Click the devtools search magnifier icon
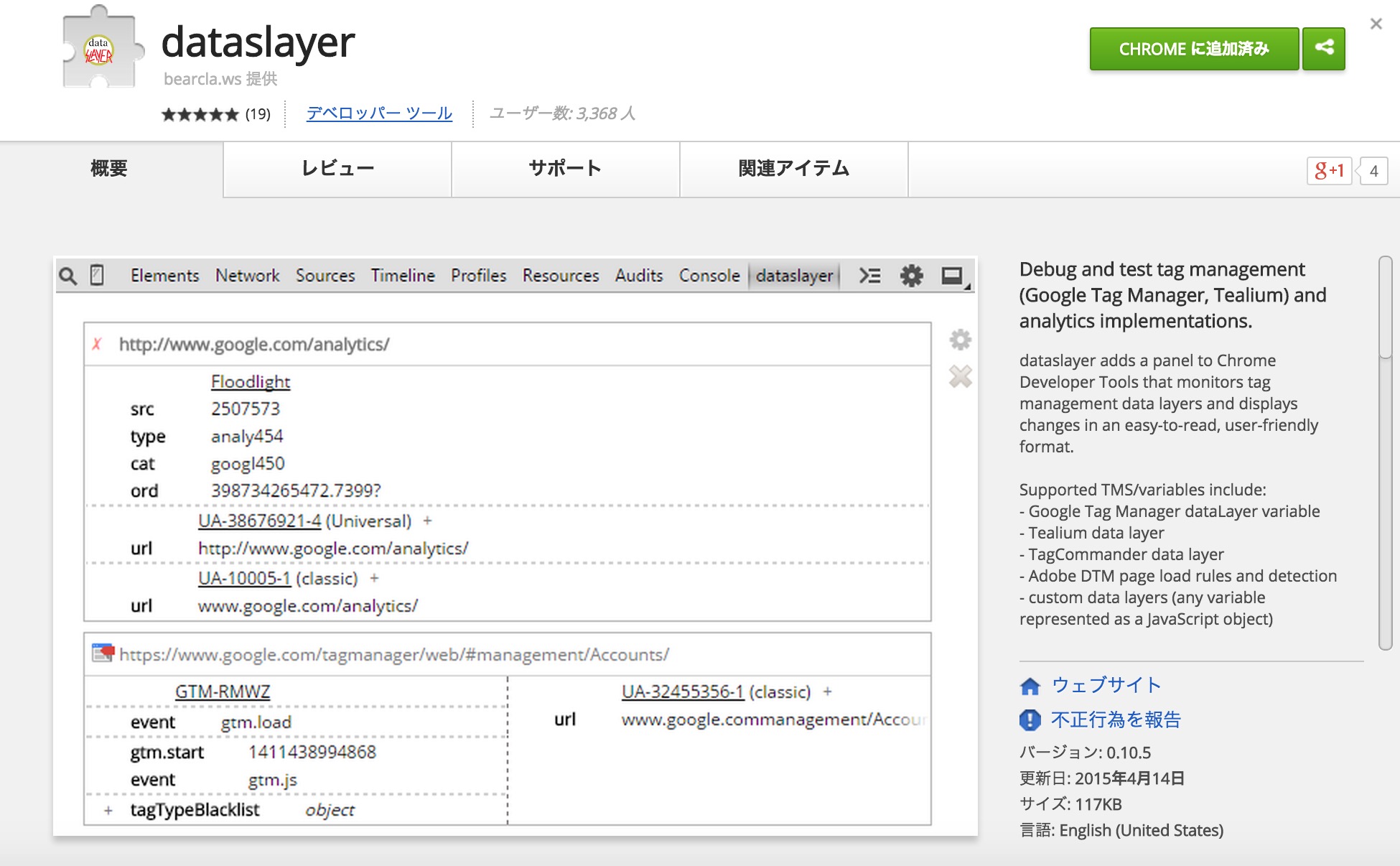This screenshot has height=866, width=1400. pos(67,276)
